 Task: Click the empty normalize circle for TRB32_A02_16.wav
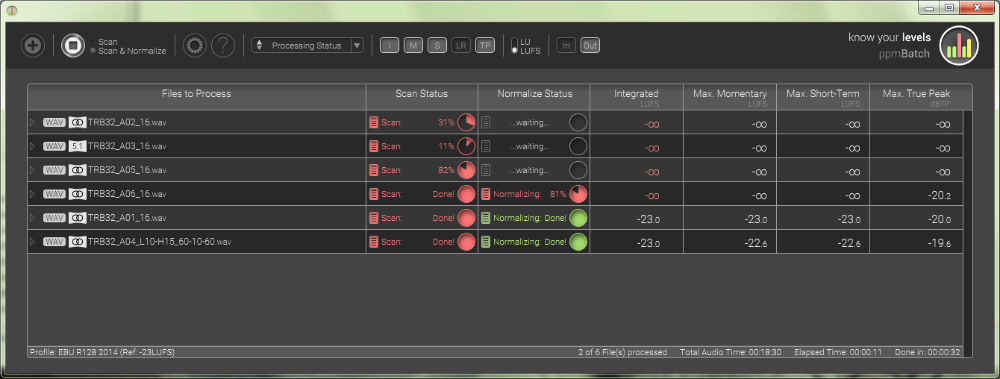pyautogui.click(x=578, y=123)
